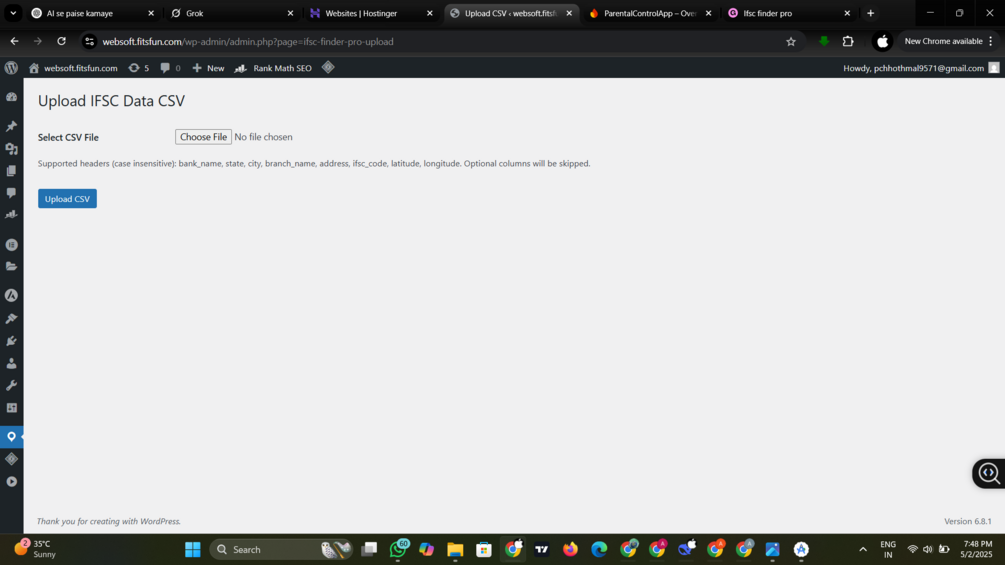Open Howdy user account menu

click(x=921, y=68)
